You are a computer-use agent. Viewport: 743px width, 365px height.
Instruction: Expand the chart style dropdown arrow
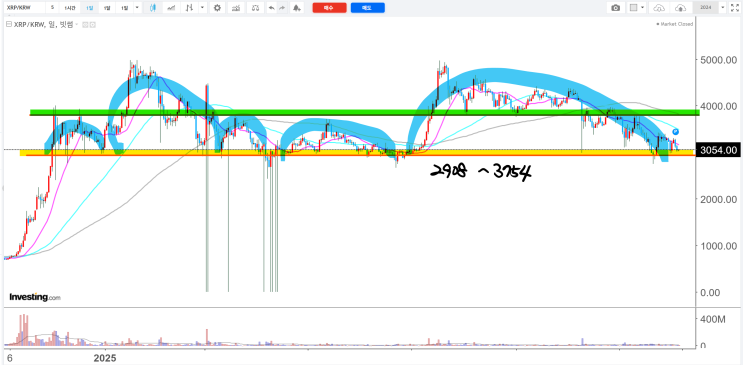202,8
